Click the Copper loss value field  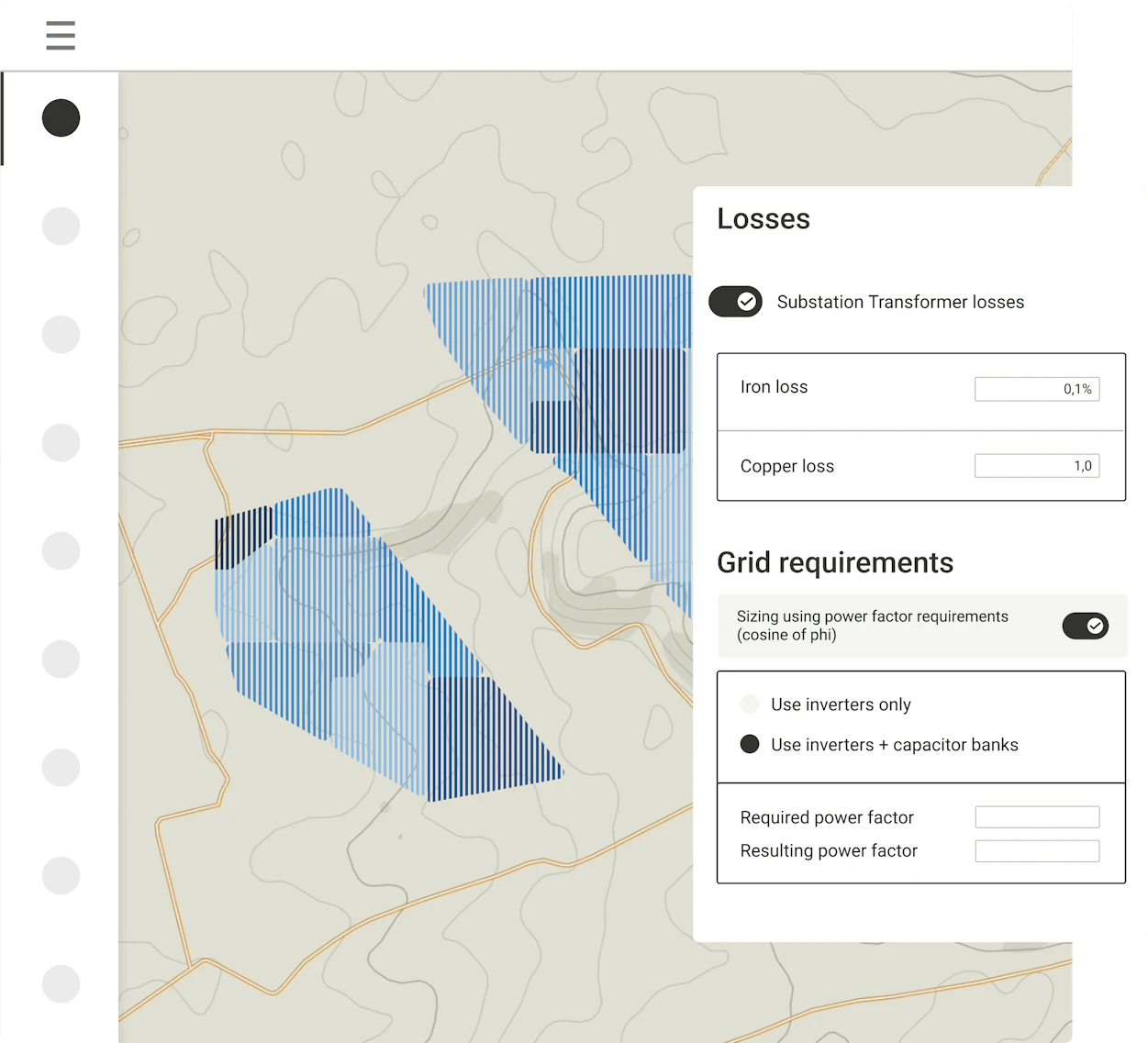(x=1037, y=466)
